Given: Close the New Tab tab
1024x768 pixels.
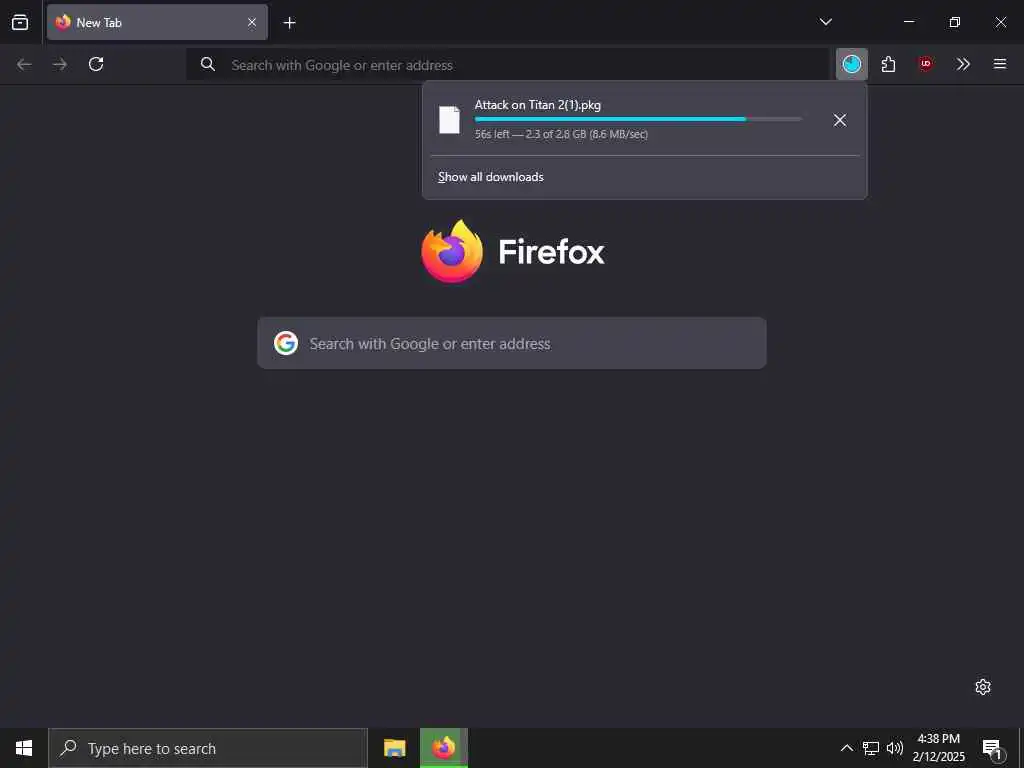Looking at the screenshot, I should tap(251, 22).
